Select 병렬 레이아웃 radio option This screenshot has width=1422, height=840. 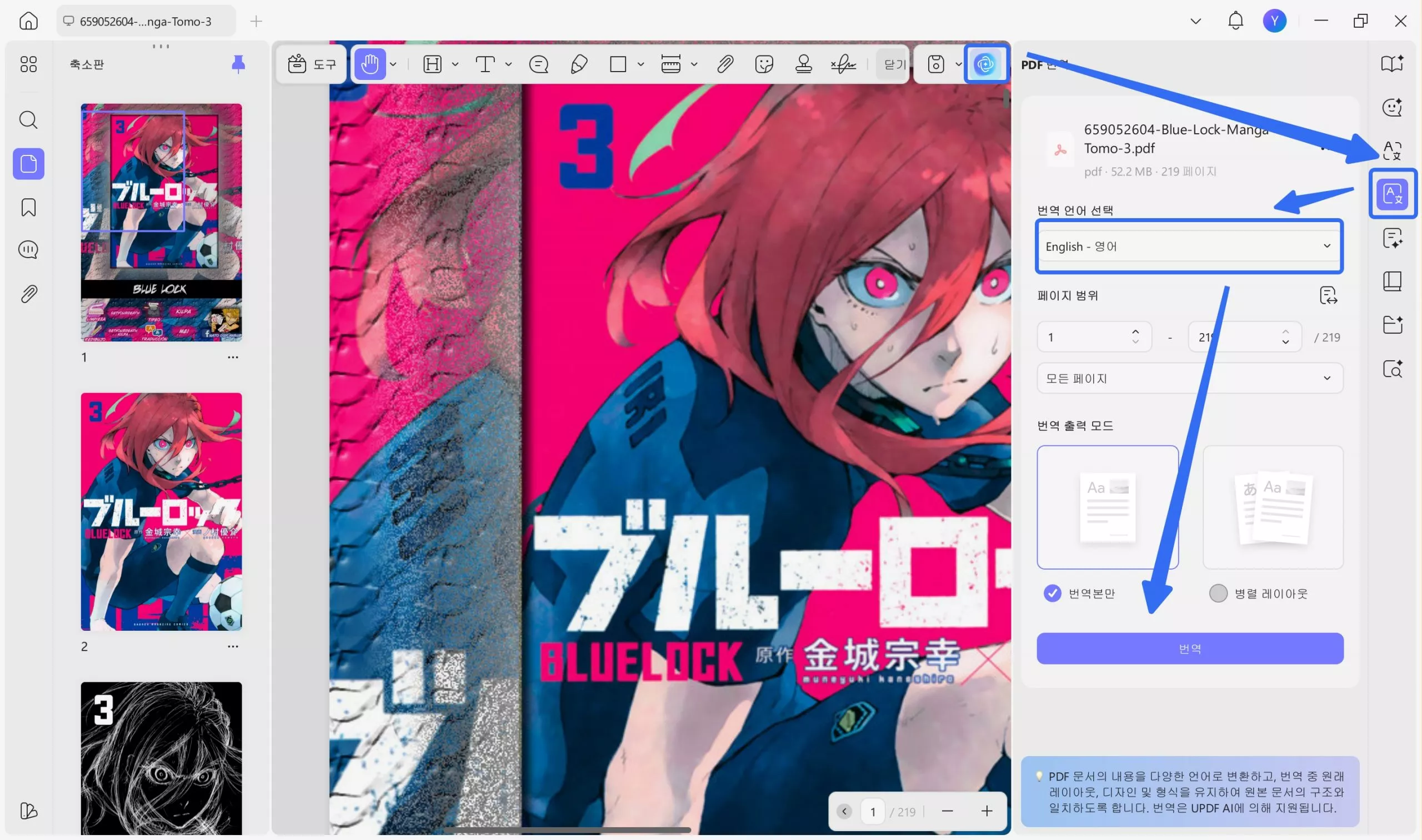(x=1218, y=593)
